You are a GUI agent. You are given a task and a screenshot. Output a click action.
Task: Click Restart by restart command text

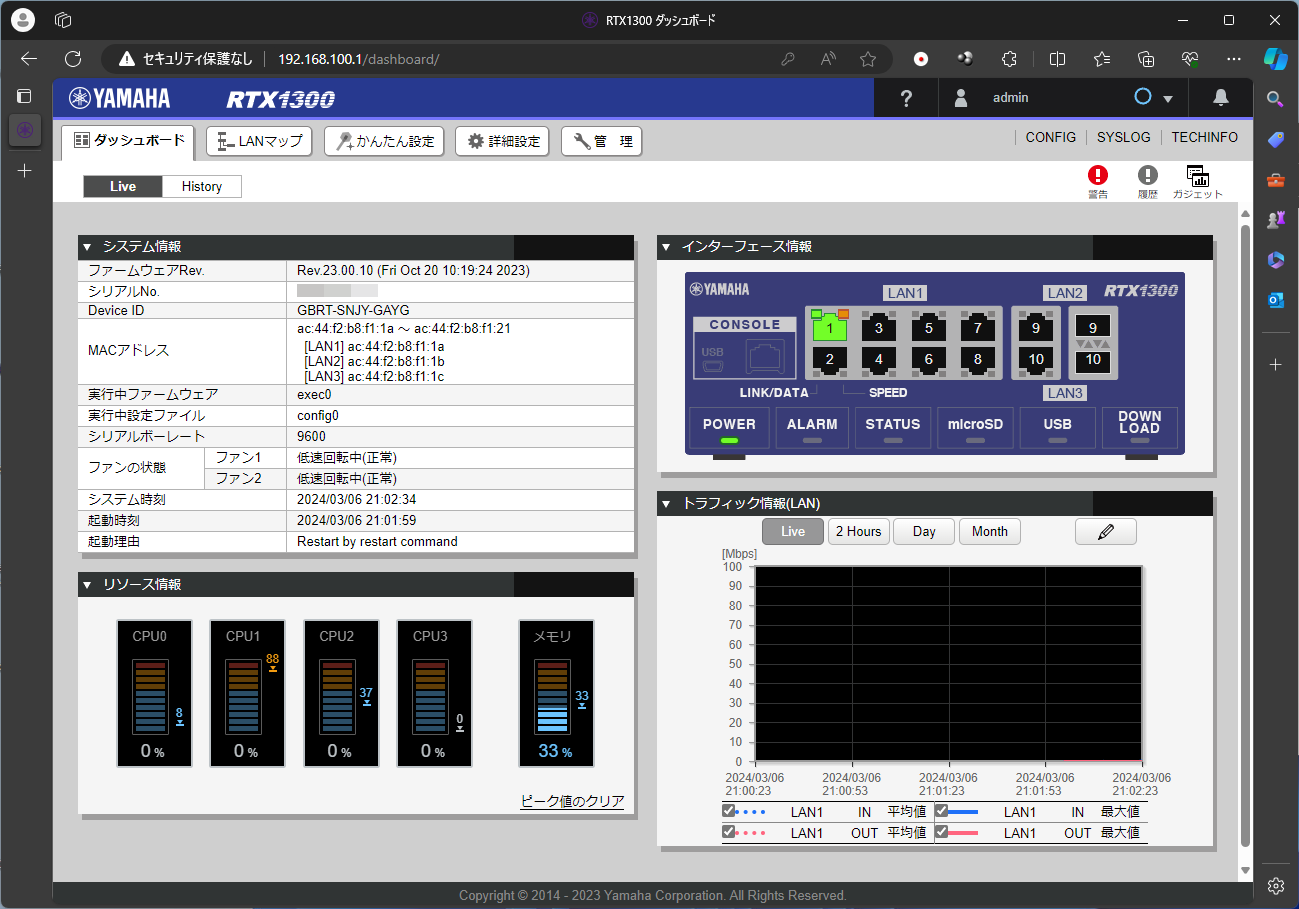point(377,541)
